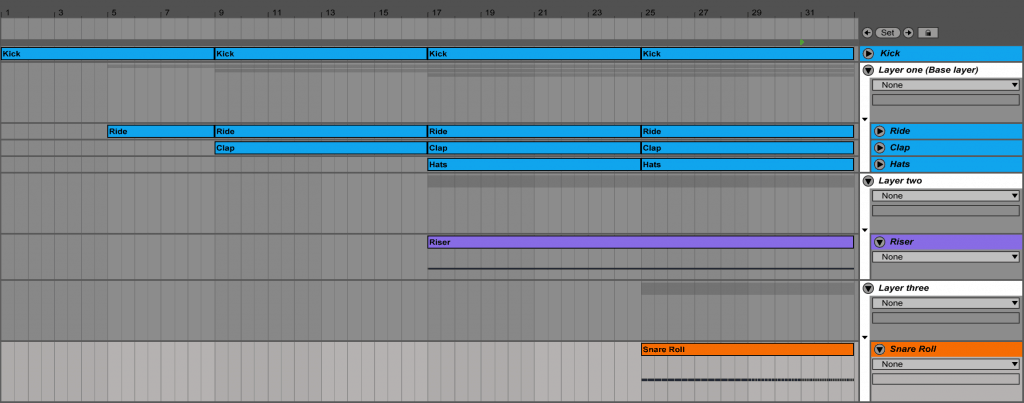The width and height of the screenshot is (1024, 403).
Task: Click bar 9 on the beat ruler
Action: tap(221, 12)
